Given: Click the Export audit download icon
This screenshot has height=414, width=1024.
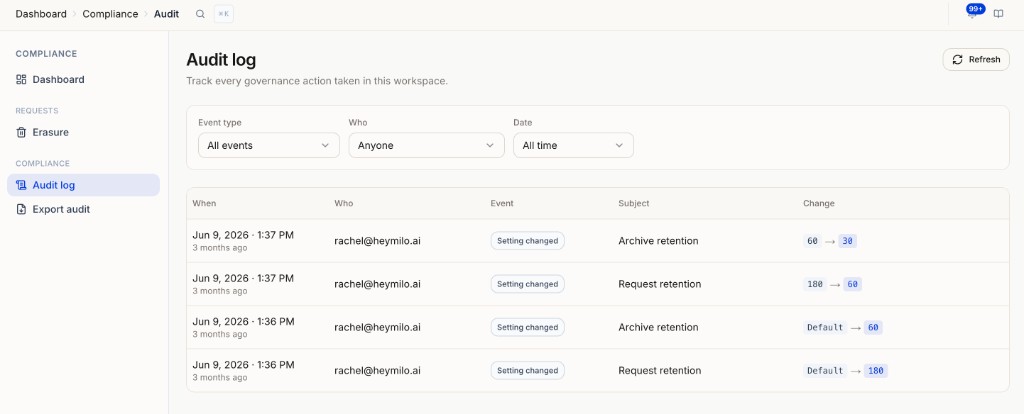Looking at the screenshot, I should pyautogui.click(x=21, y=210).
